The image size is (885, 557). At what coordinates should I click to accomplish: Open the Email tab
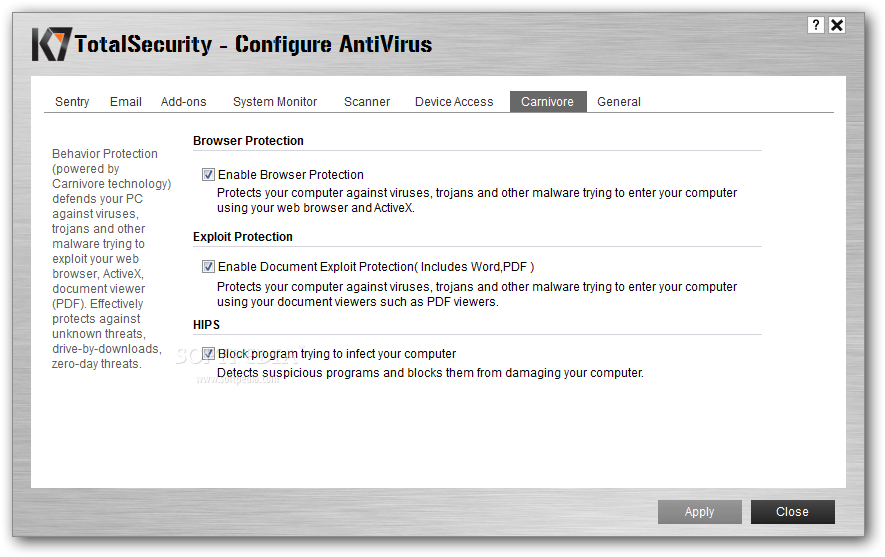pyautogui.click(x=125, y=102)
